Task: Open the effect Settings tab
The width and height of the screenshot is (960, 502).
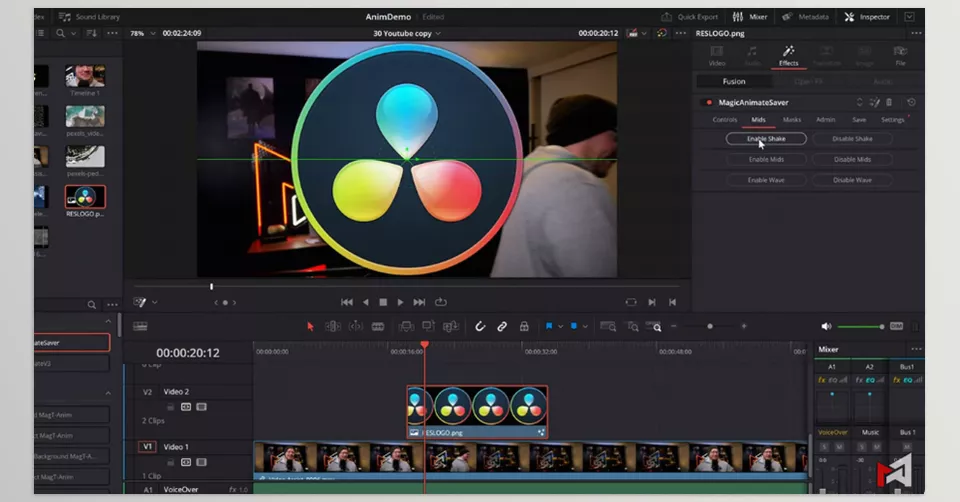Action: [x=893, y=120]
